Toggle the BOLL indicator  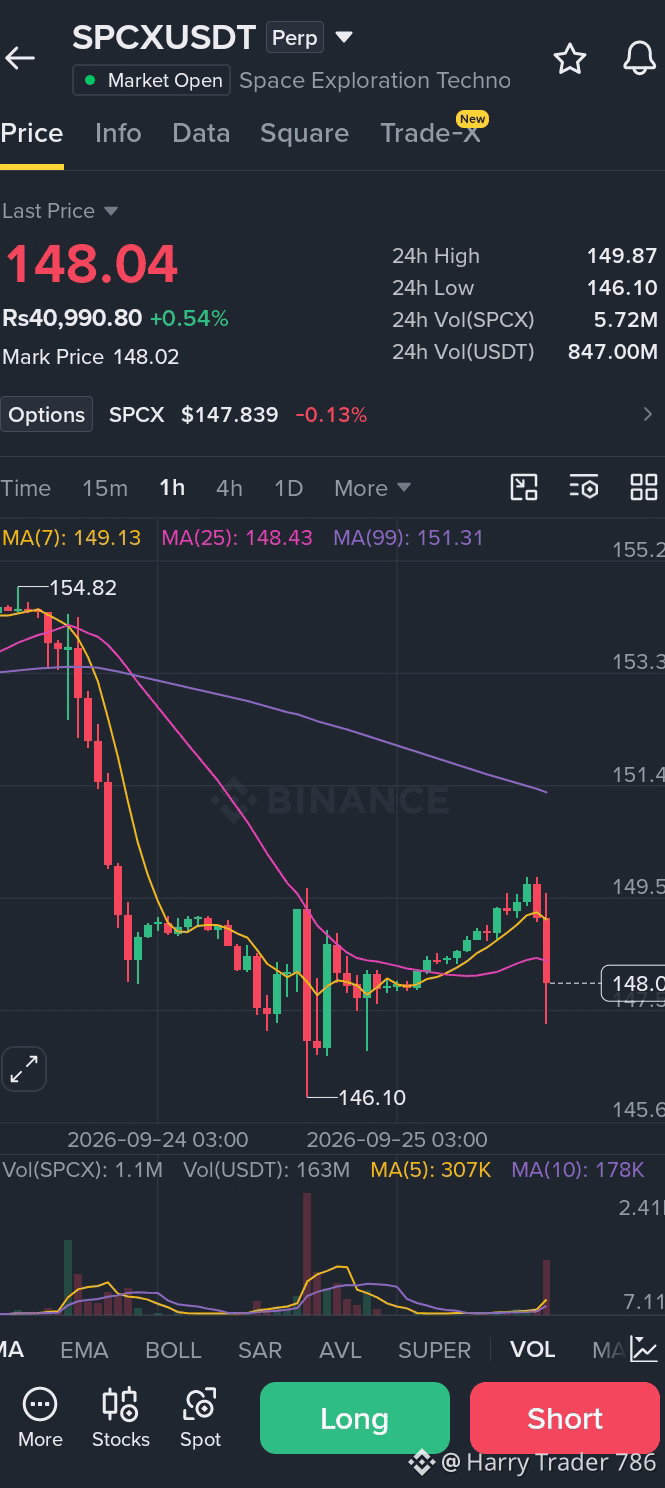point(173,1350)
